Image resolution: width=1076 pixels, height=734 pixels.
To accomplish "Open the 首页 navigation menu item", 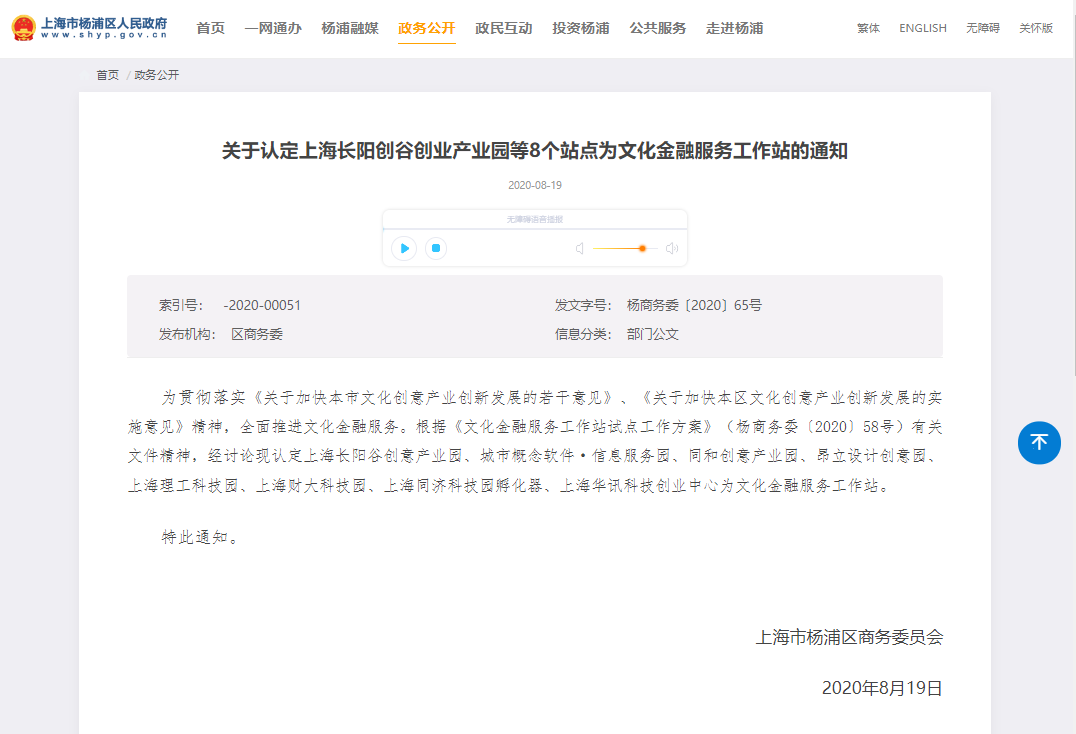I will [x=210, y=28].
